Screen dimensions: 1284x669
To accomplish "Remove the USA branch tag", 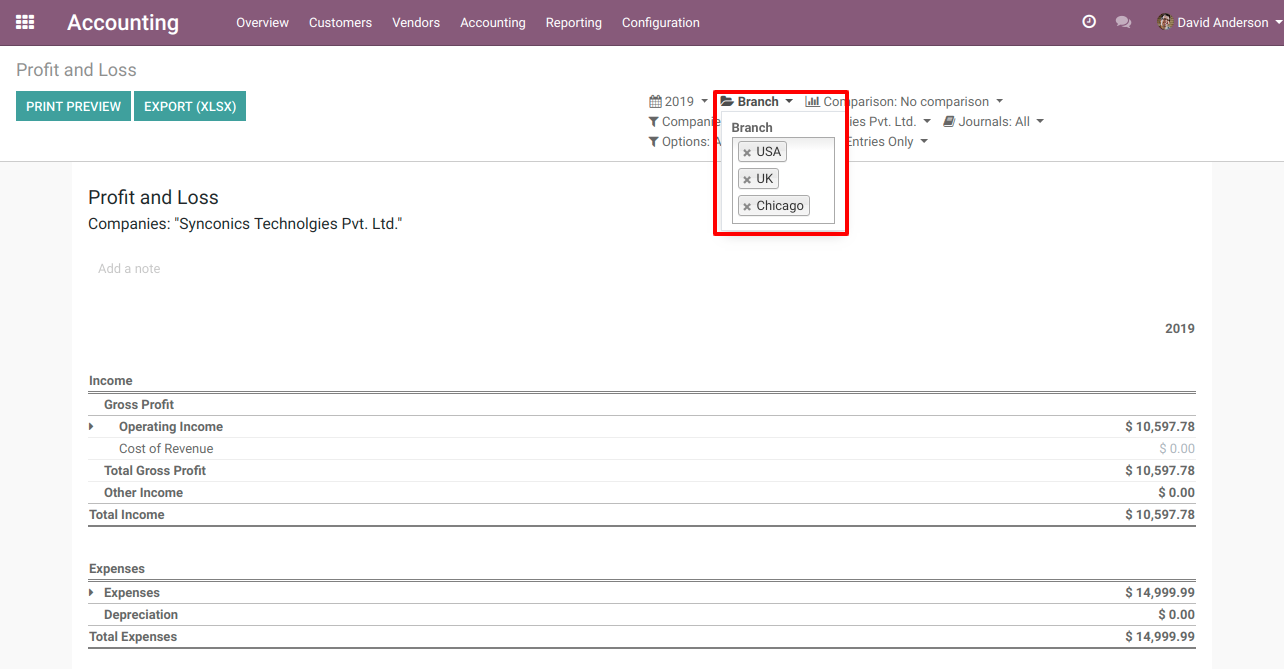I will tap(747, 153).
